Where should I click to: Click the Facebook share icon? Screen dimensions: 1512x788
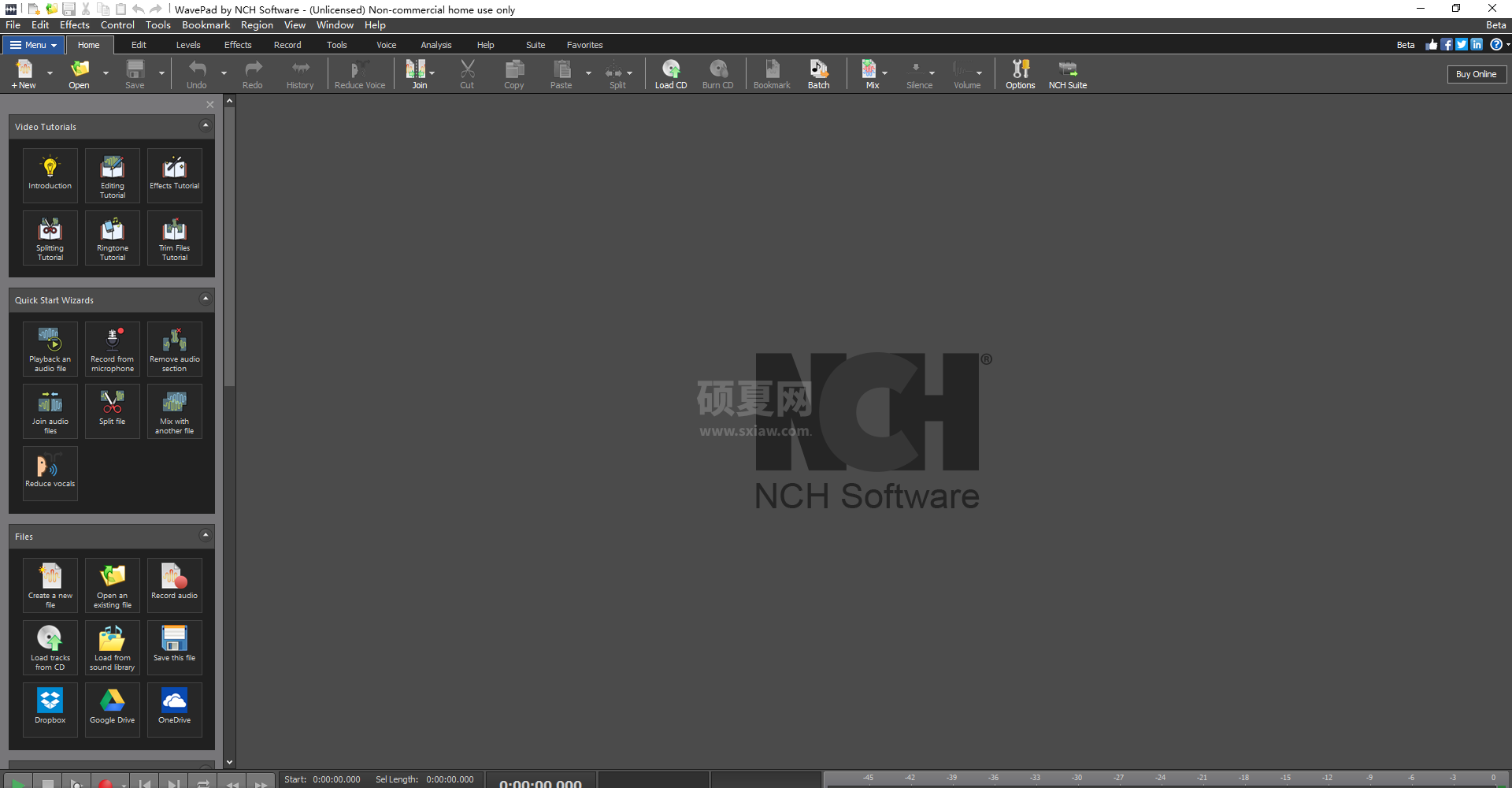1447,45
